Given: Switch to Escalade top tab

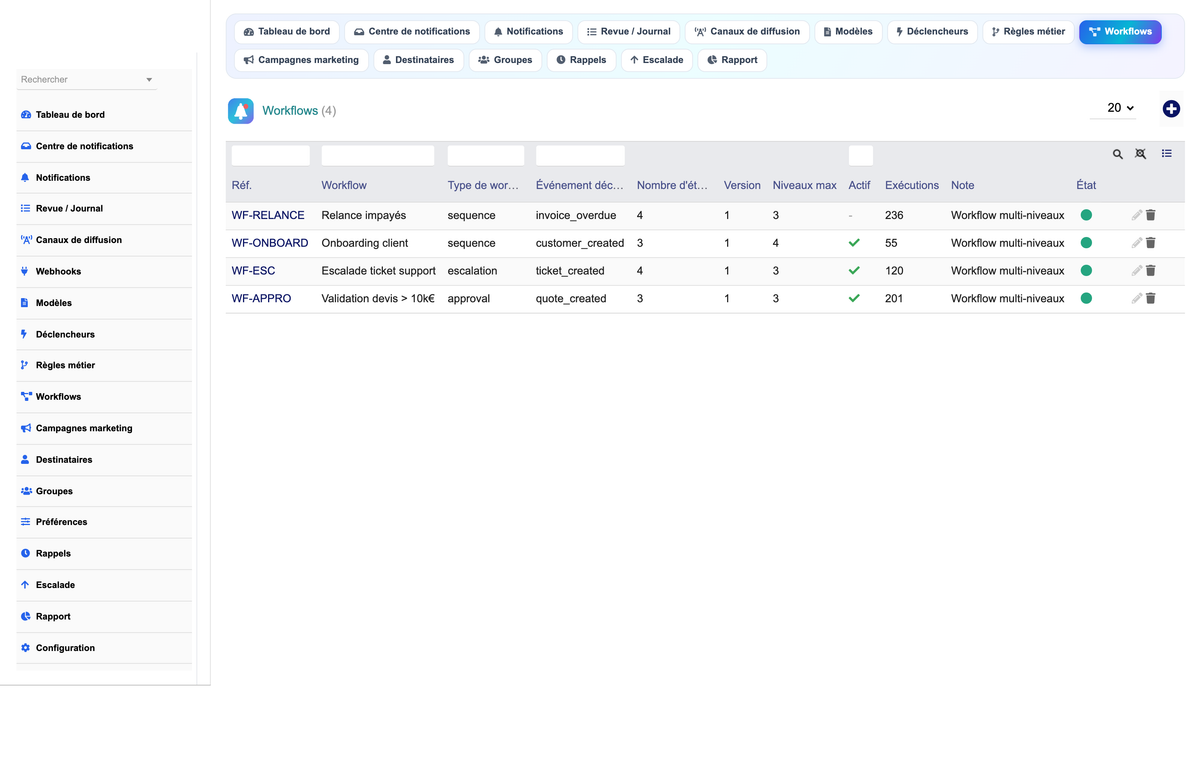Looking at the screenshot, I should (x=657, y=60).
